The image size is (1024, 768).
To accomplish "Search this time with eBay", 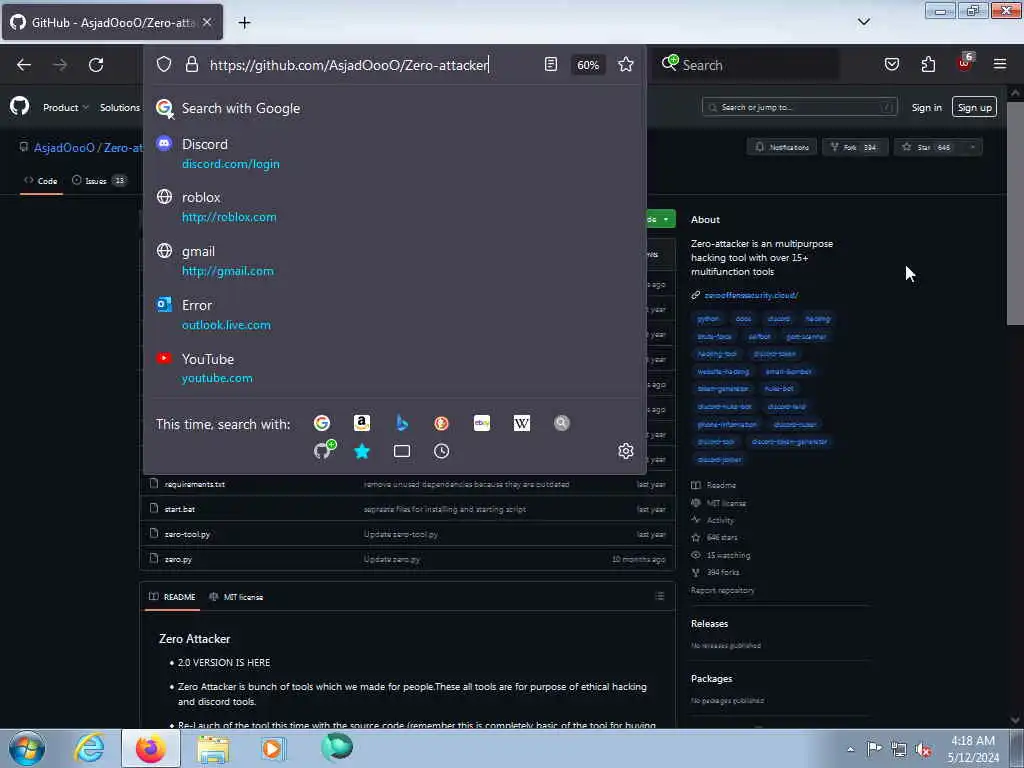I will click(x=482, y=423).
